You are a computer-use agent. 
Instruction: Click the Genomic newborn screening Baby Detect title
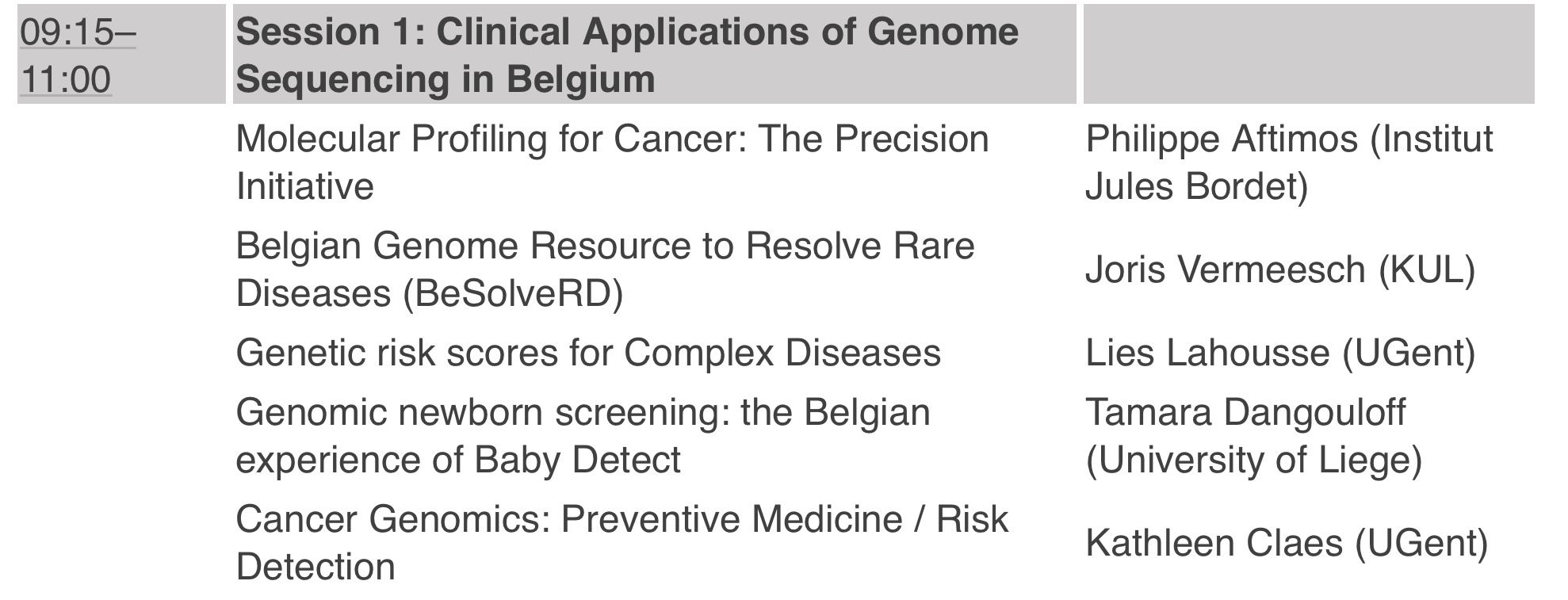[583, 436]
